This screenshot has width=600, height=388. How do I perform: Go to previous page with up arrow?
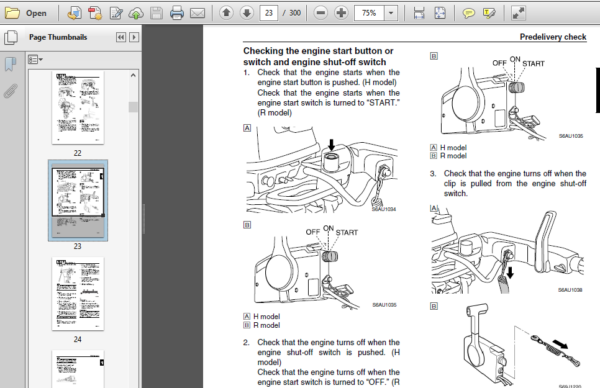[x=226, y=13]
